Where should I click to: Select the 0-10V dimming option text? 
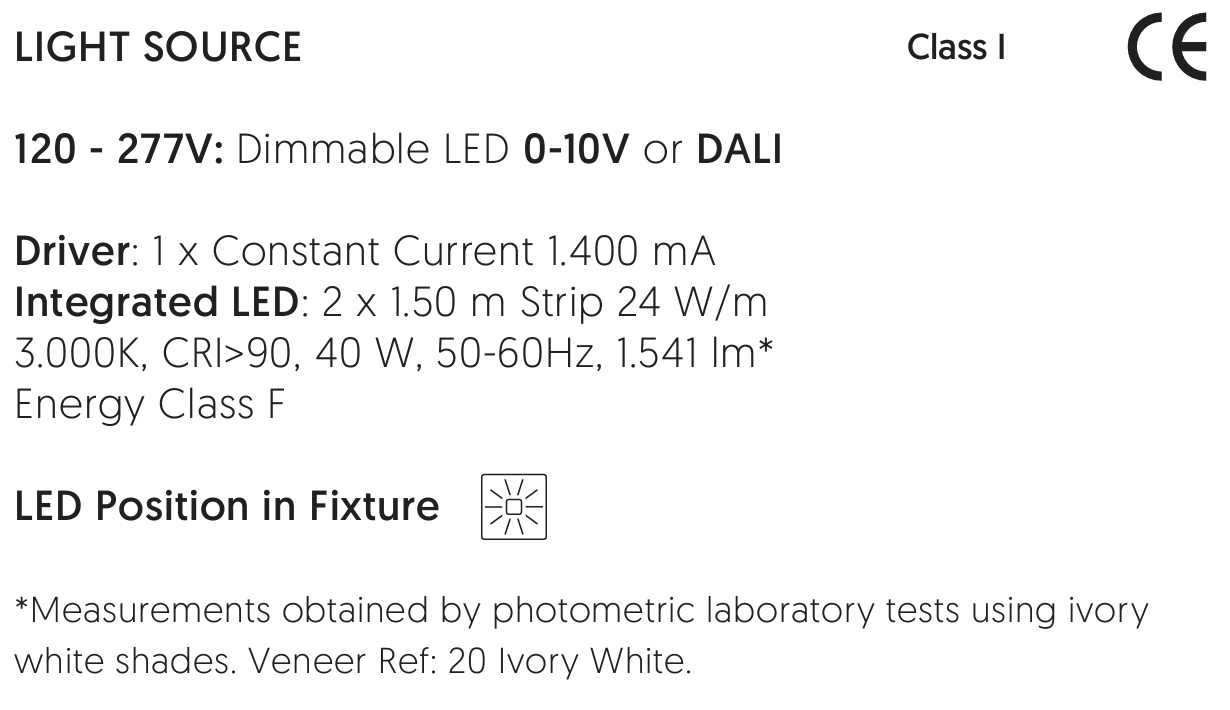576,150
